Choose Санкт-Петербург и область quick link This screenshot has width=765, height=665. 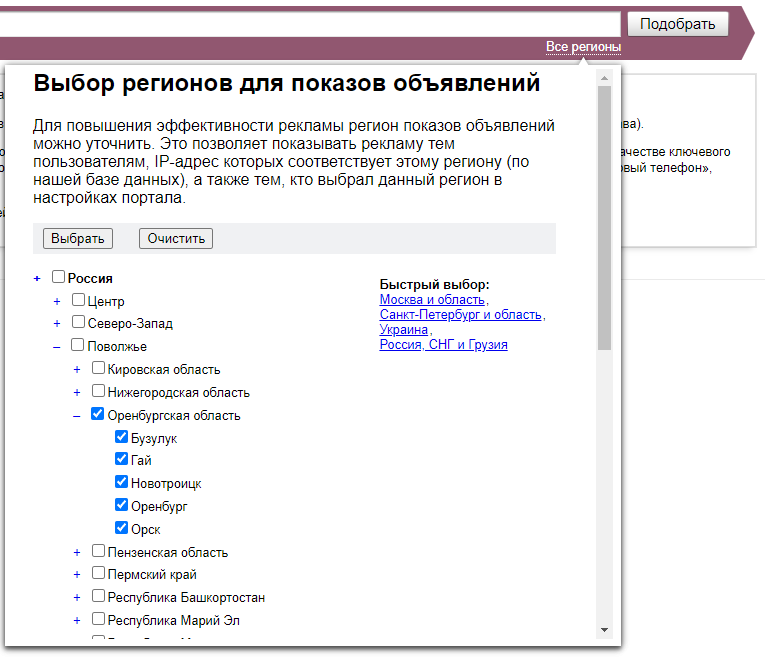coord(461,315)
